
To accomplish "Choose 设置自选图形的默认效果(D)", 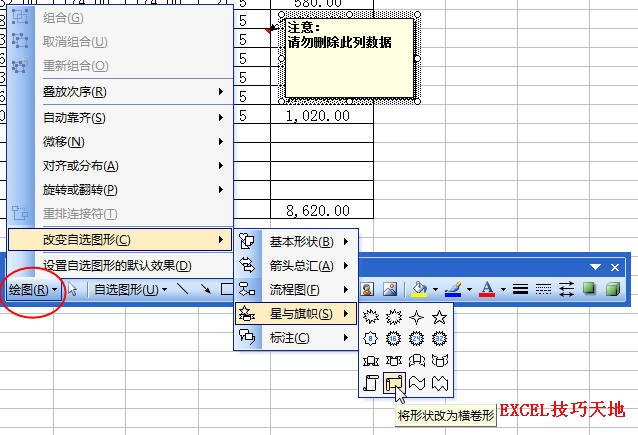I will [x=117, y=266].
